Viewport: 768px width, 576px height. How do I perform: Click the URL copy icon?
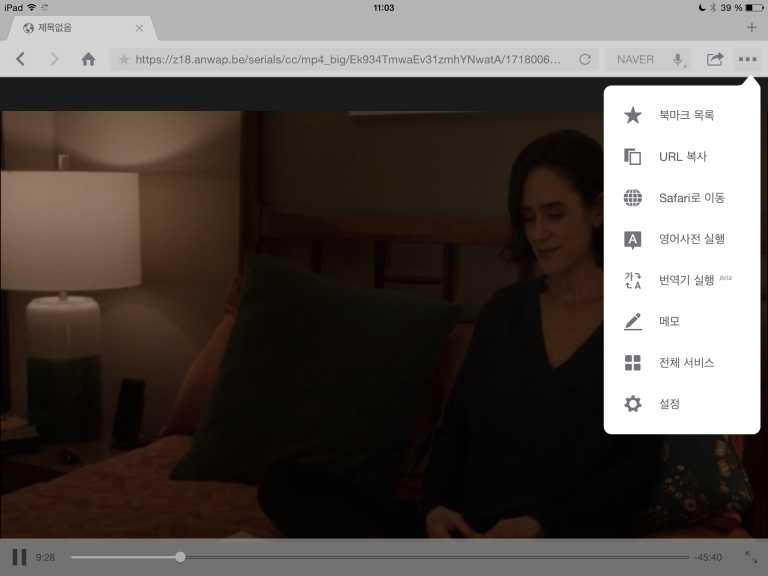(x=632, y=157)
